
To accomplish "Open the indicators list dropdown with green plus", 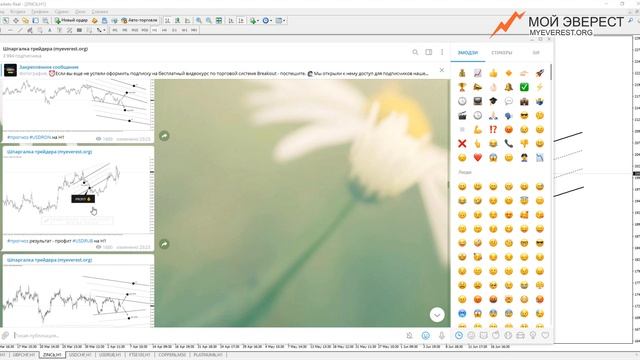I will click(254, 20).
